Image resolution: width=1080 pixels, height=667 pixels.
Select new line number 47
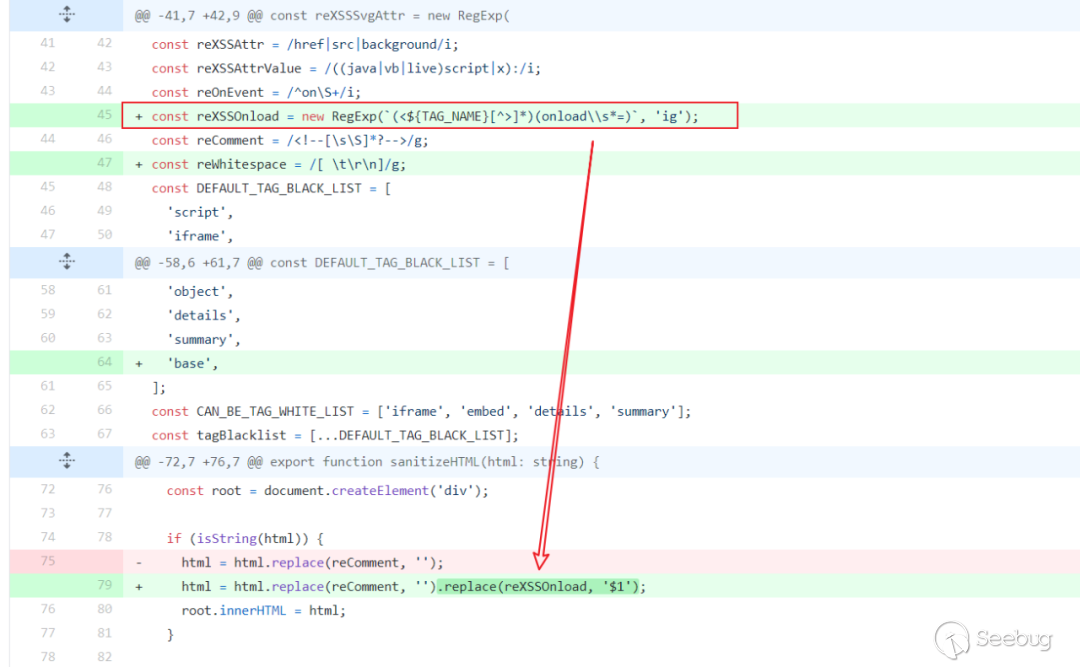pyautogui.click(x=104, y=164)
